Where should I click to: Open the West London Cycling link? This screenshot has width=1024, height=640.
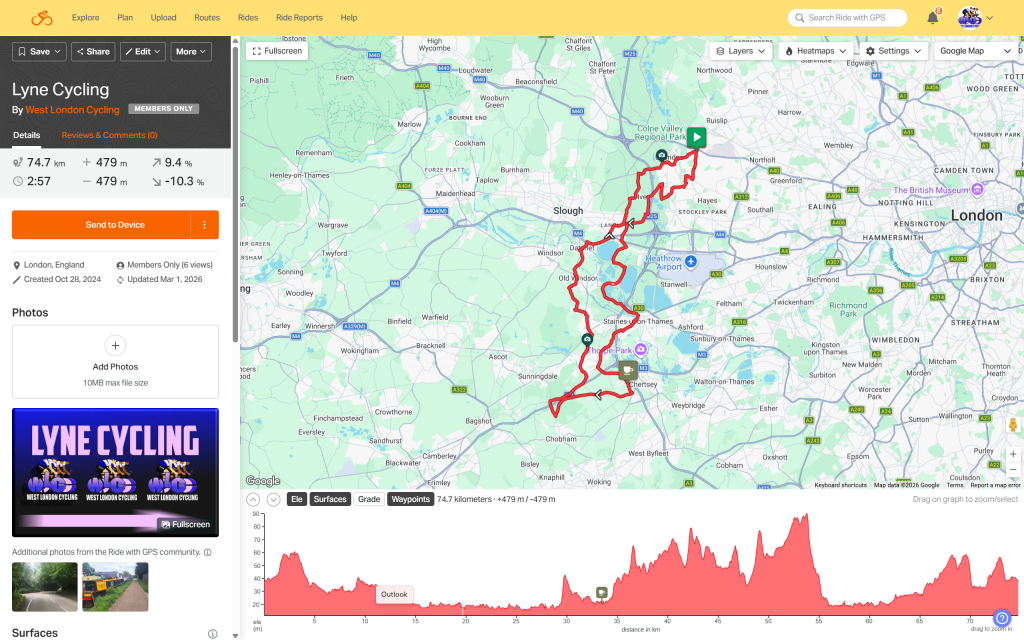[72, 110]
